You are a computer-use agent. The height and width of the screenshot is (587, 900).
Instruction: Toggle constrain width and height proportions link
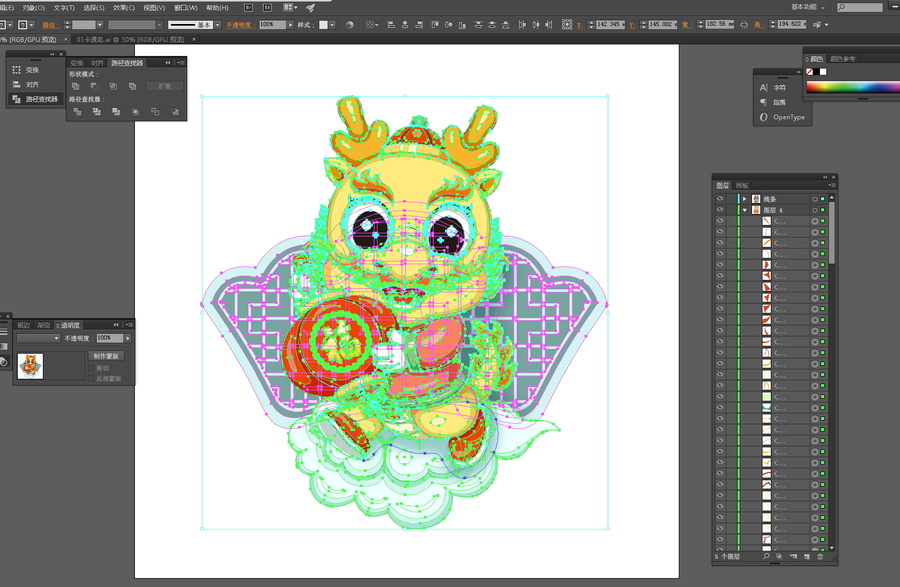pyautogui.click(x=744, y=25)
